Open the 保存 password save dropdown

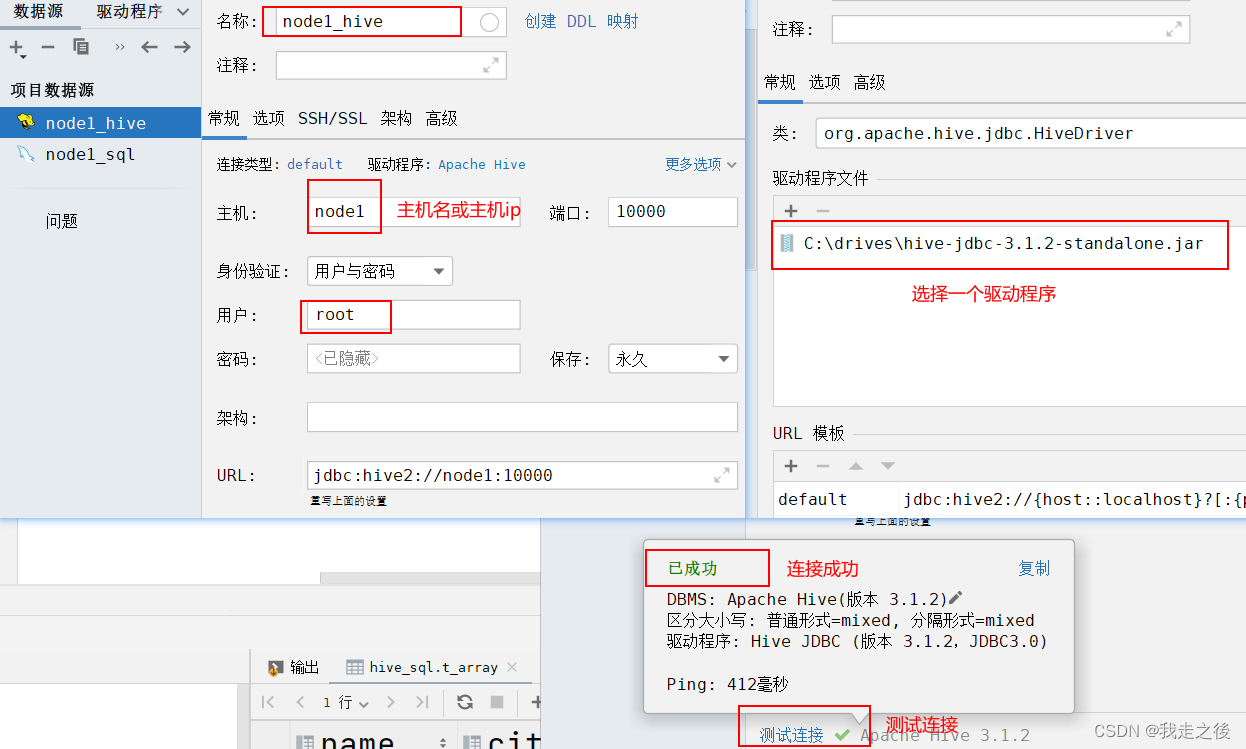coord(673,359)
